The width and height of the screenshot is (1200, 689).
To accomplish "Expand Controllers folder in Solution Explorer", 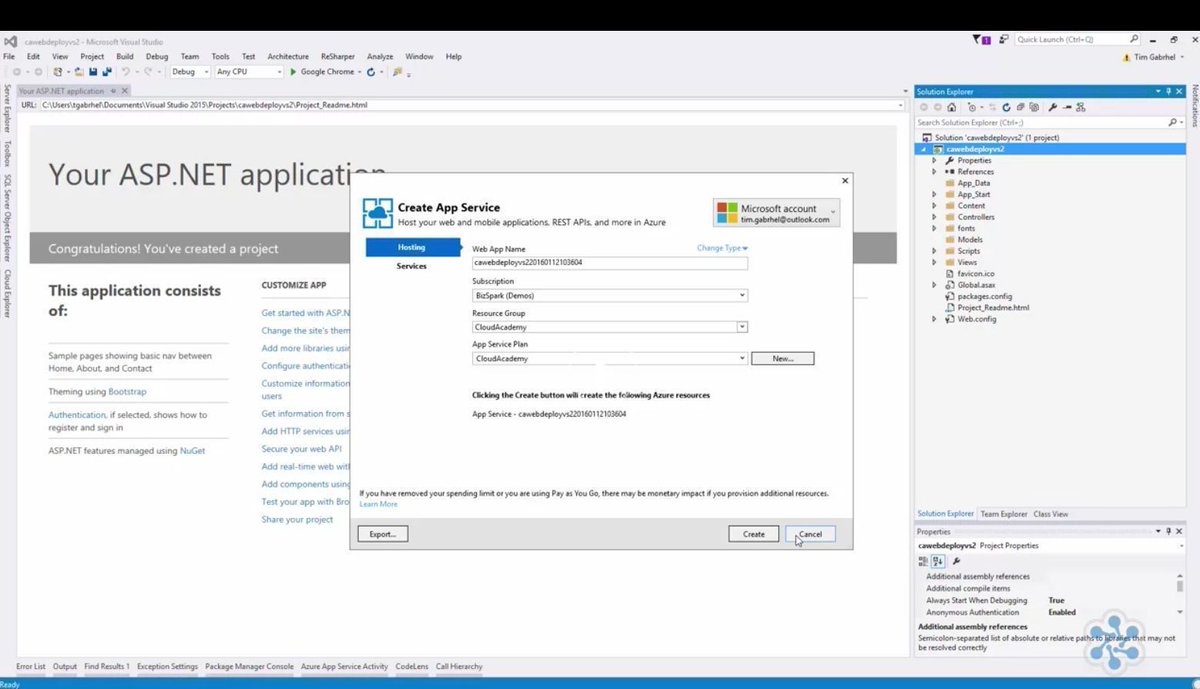I will [x=935, y=217].
